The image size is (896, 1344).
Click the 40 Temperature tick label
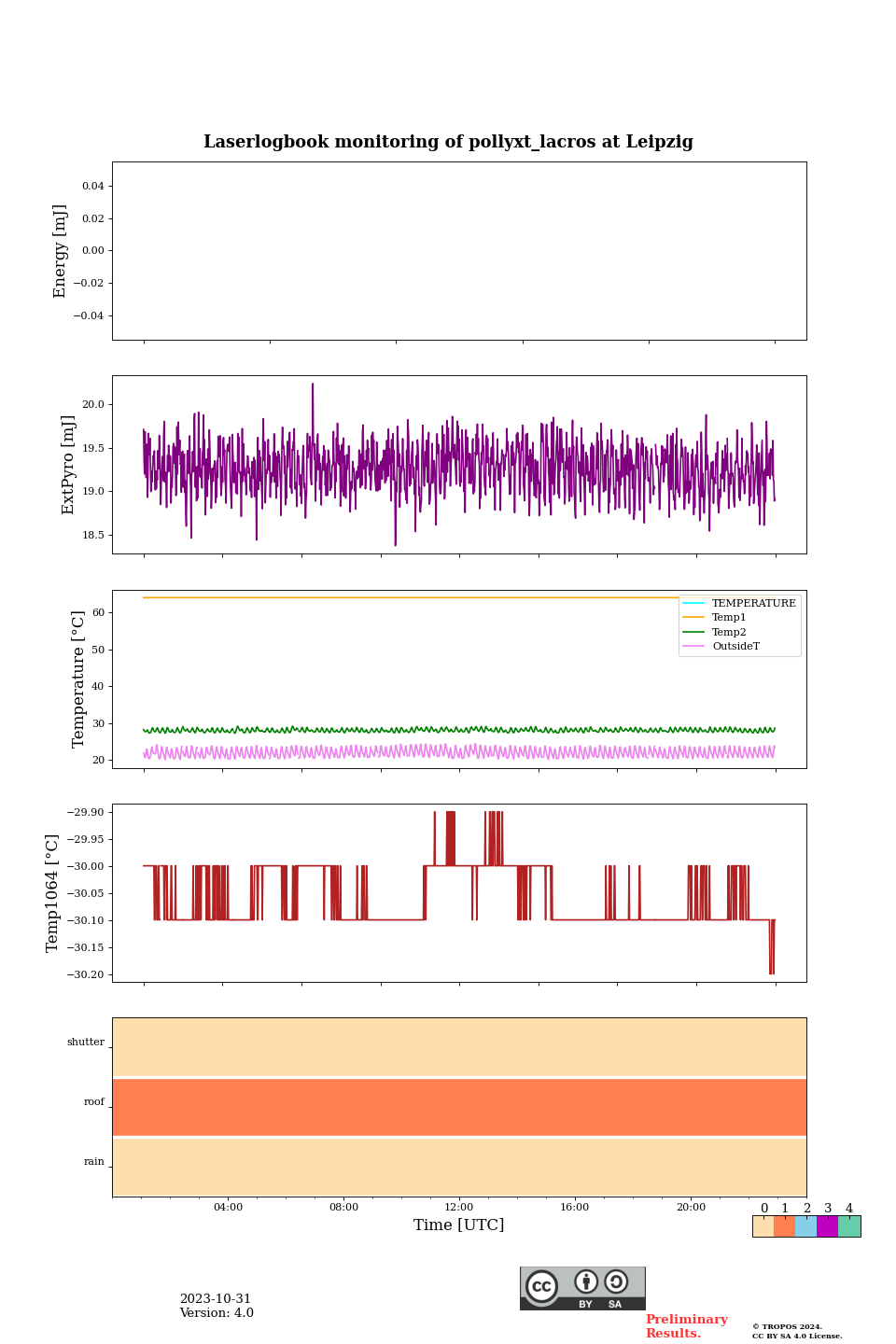click(x=98, y=686)
